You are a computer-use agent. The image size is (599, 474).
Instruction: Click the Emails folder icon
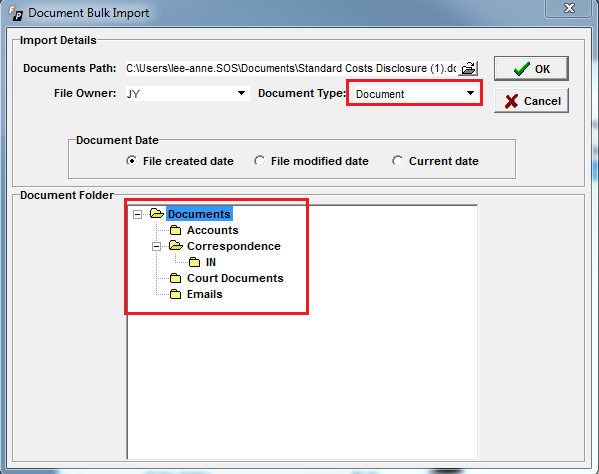point(175,294)
